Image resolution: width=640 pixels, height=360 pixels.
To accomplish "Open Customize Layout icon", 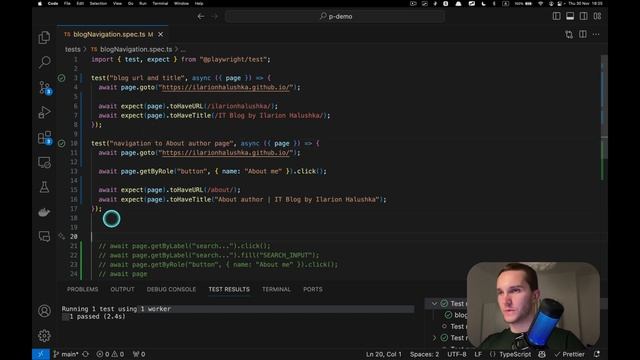I will click(597, 16).
